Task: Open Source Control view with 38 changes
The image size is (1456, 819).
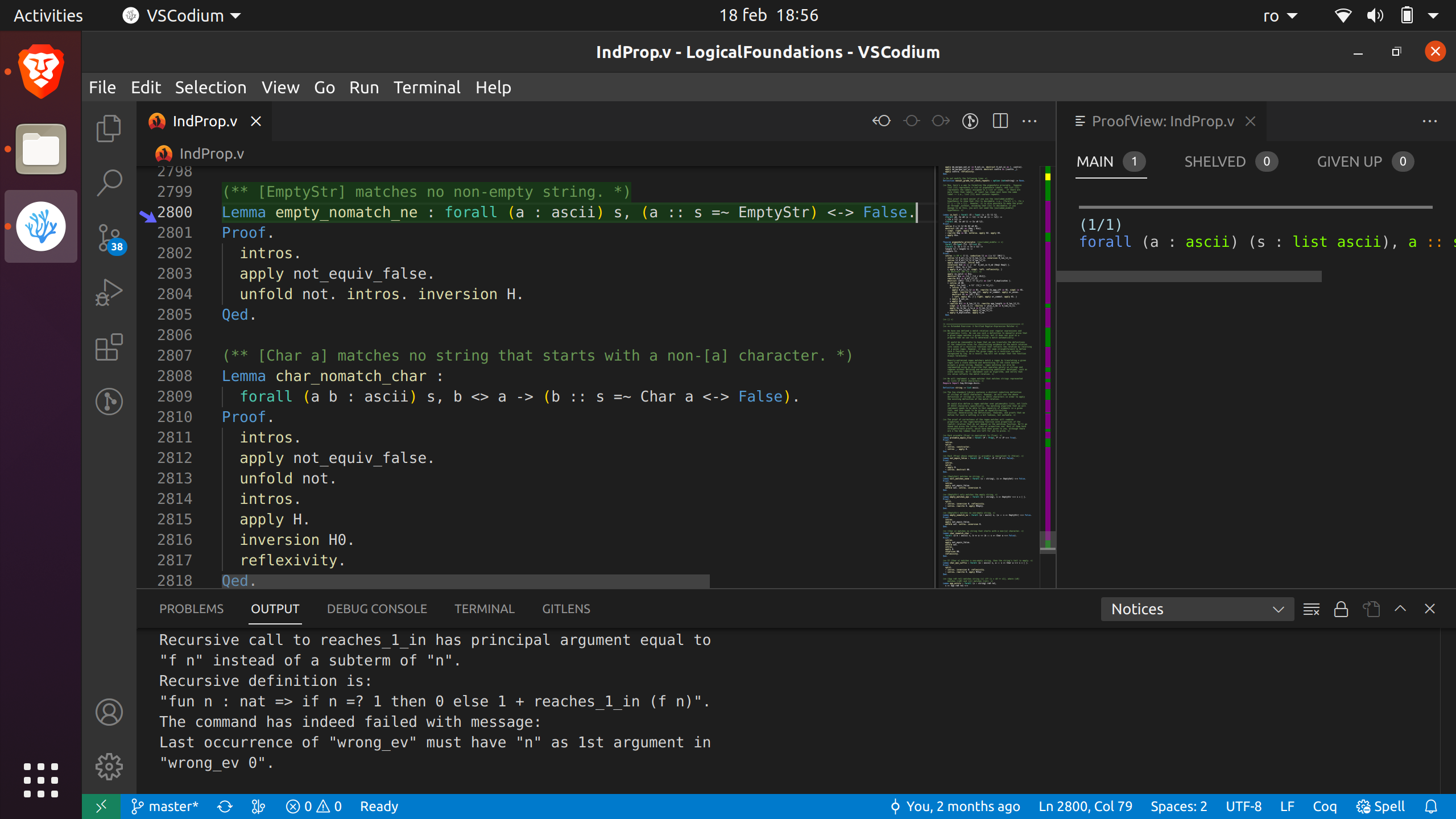Action: (109, 238)
